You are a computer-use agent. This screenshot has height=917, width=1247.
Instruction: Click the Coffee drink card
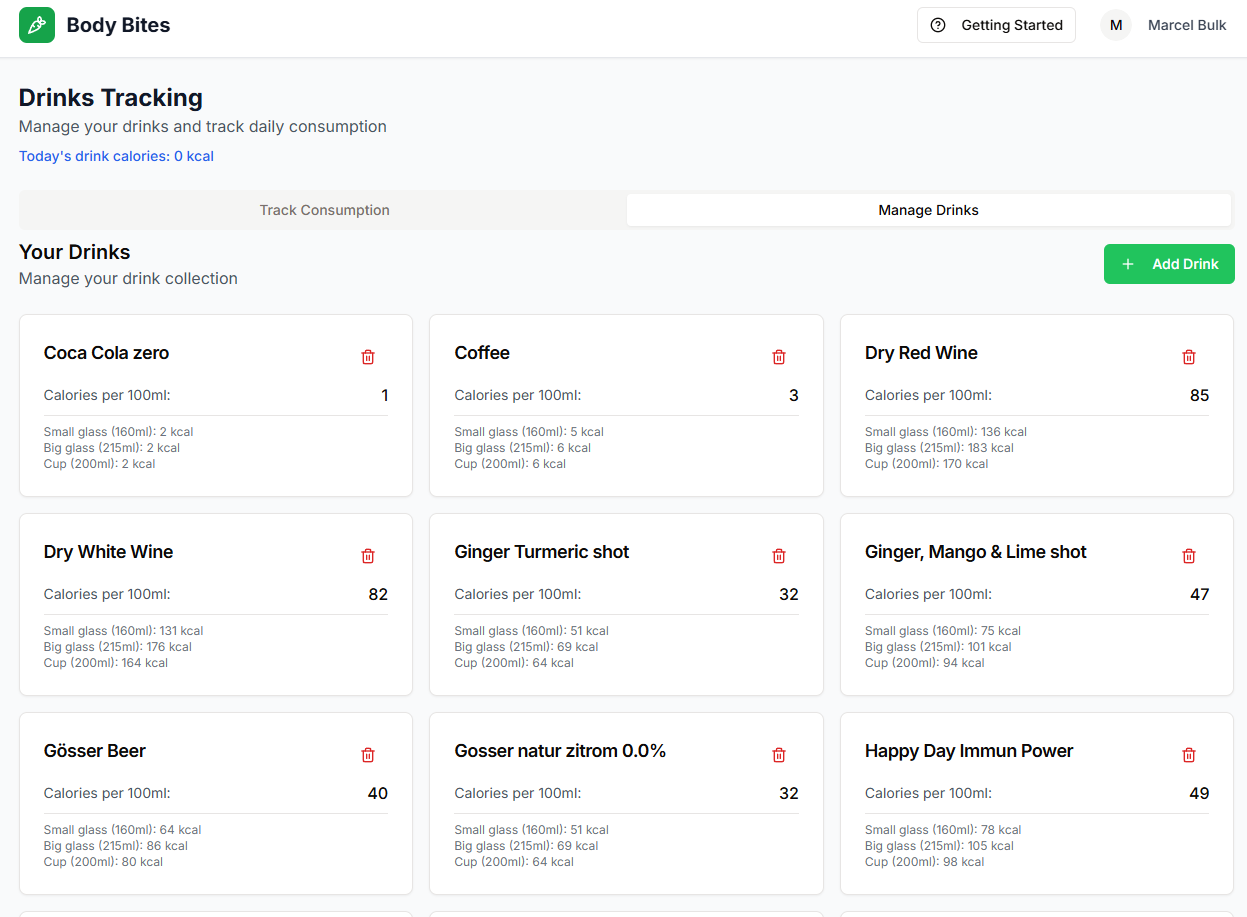click(626, 405)
